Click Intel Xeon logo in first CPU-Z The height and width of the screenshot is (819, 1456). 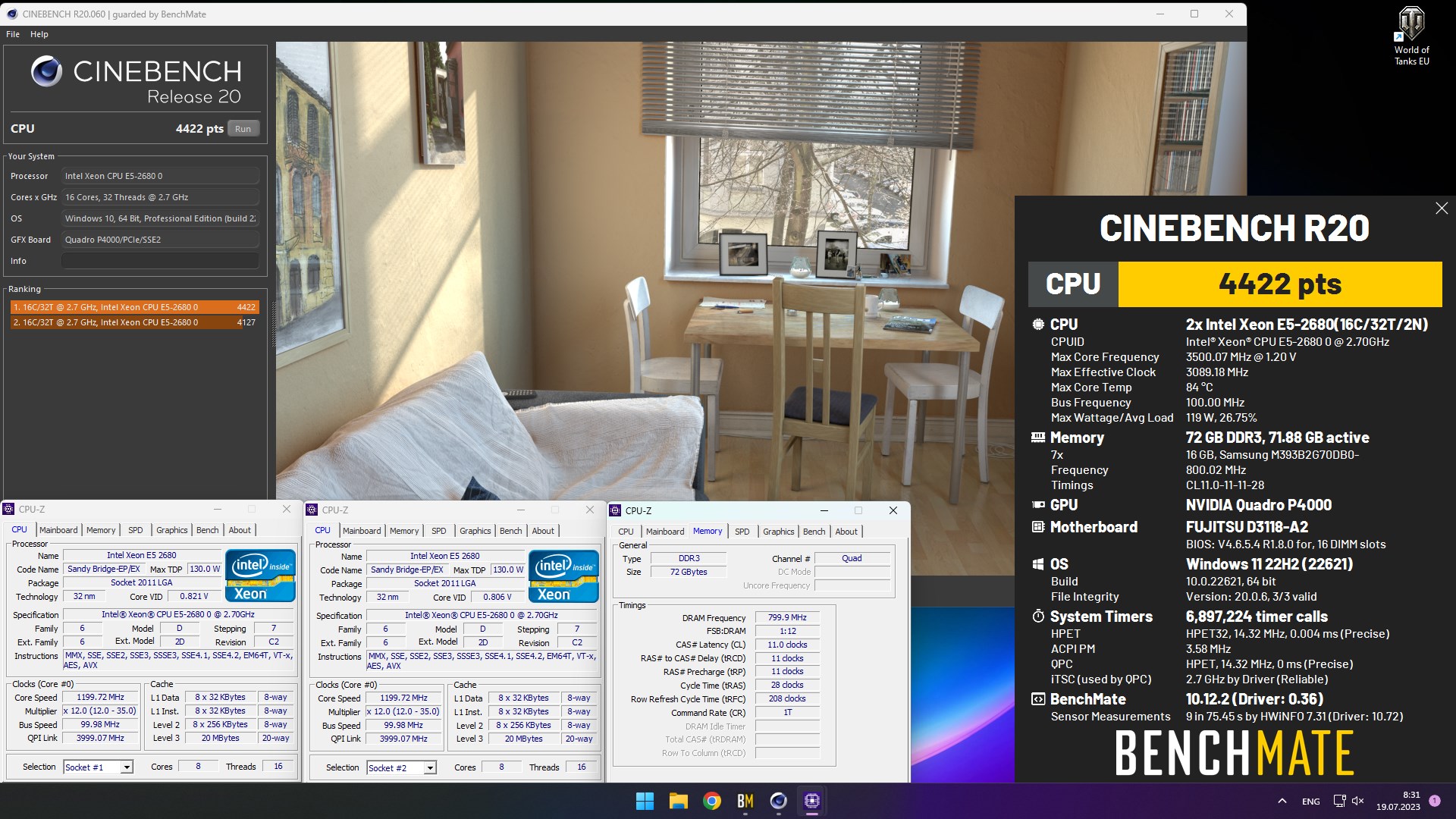[260, 576]
